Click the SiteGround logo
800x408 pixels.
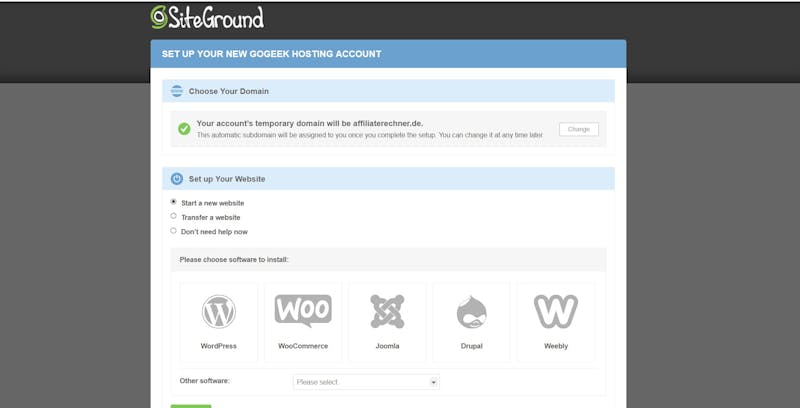(207, 17)
